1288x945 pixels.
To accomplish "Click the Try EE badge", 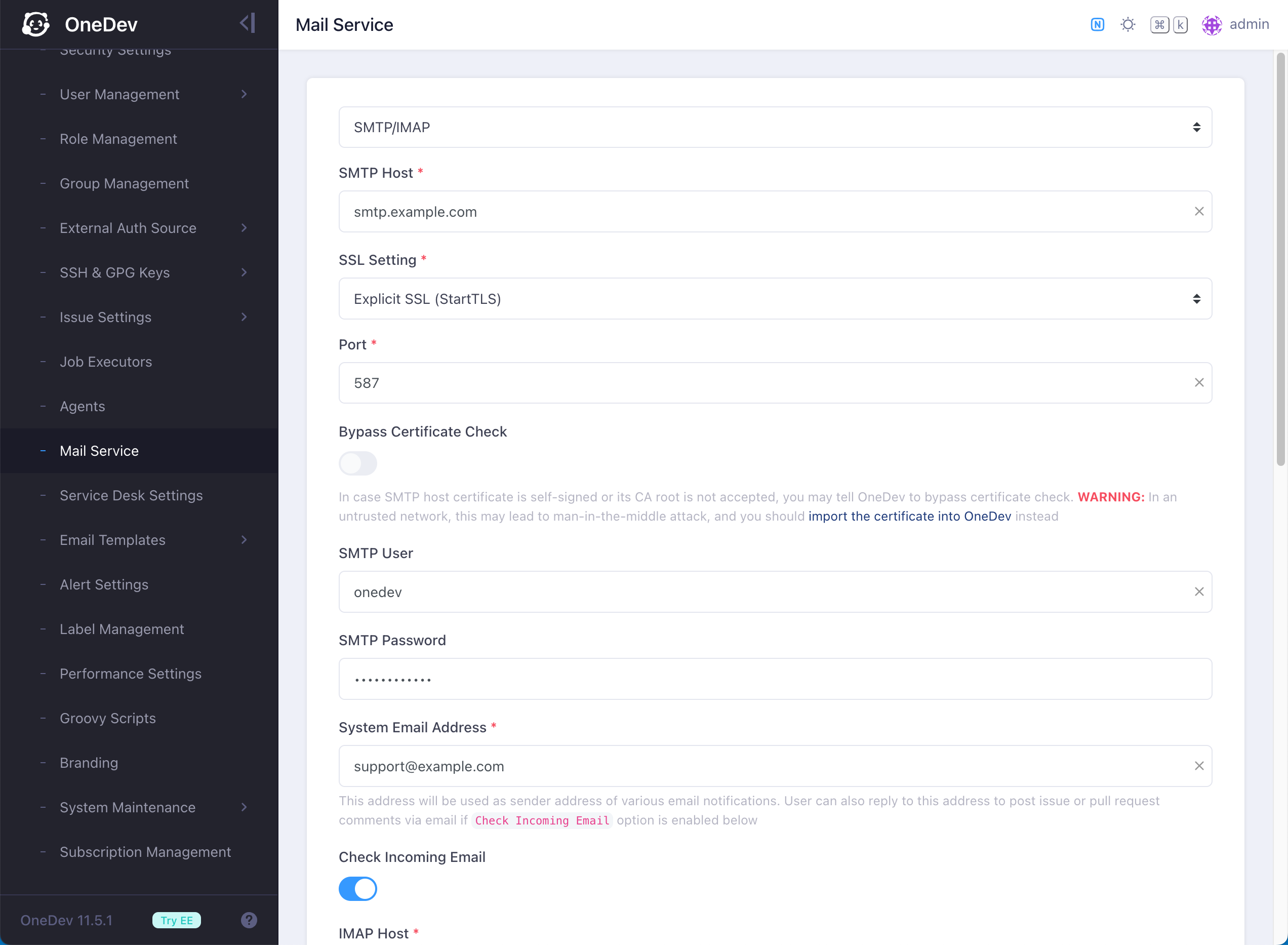I will coord(176,920).
